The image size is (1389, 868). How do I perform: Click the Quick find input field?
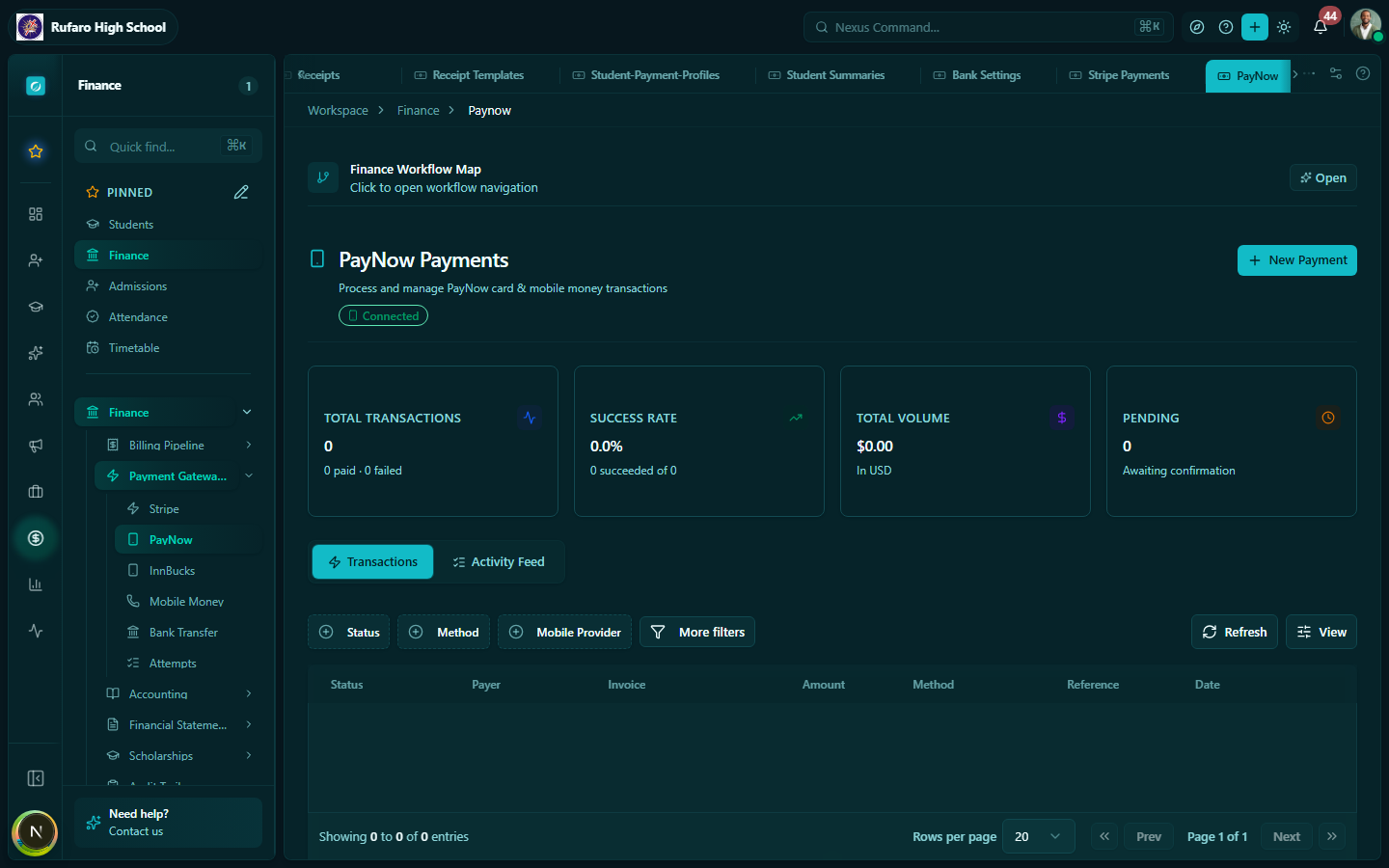(168, 147)
